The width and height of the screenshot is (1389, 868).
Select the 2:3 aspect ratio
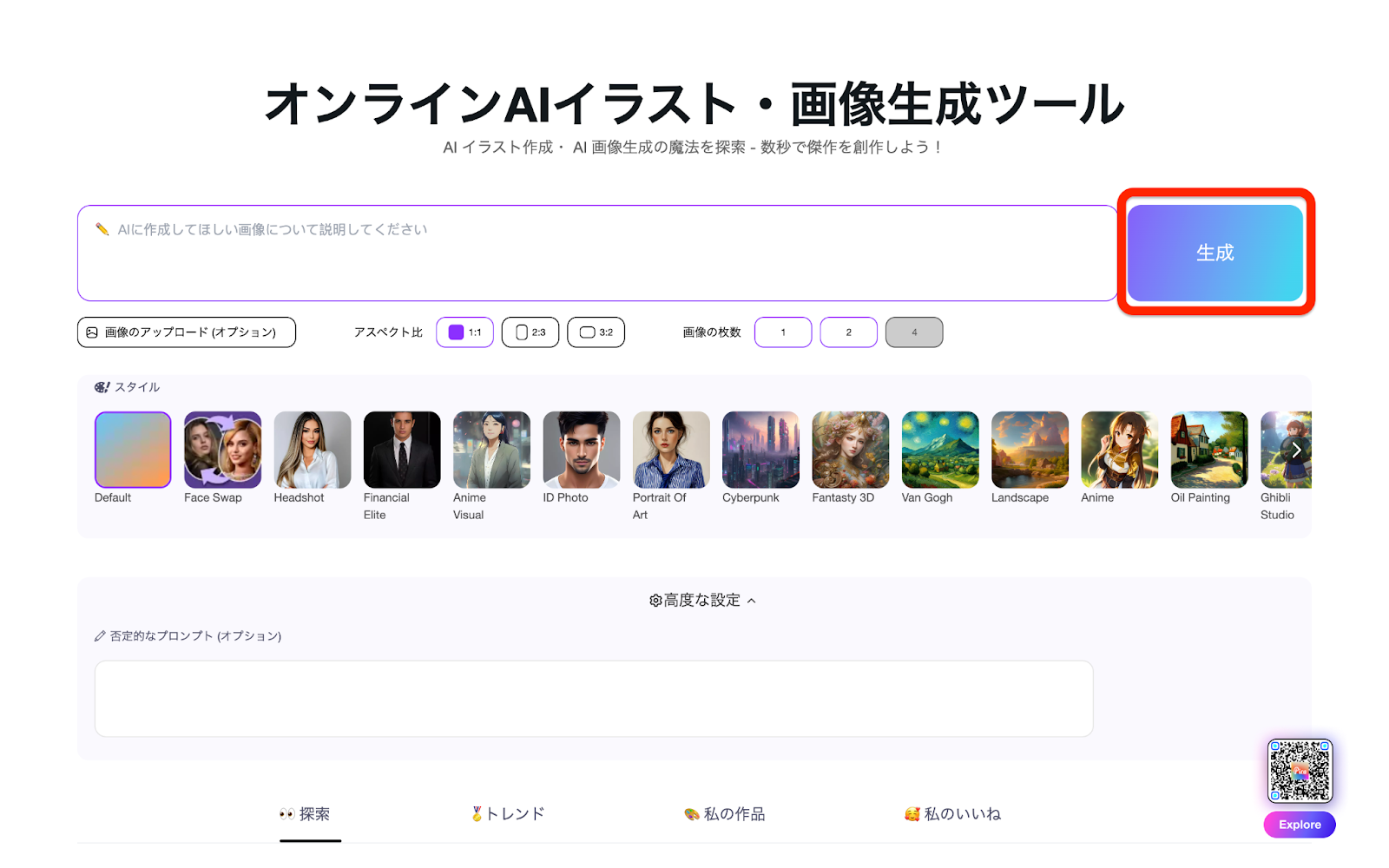click(530, 332)
